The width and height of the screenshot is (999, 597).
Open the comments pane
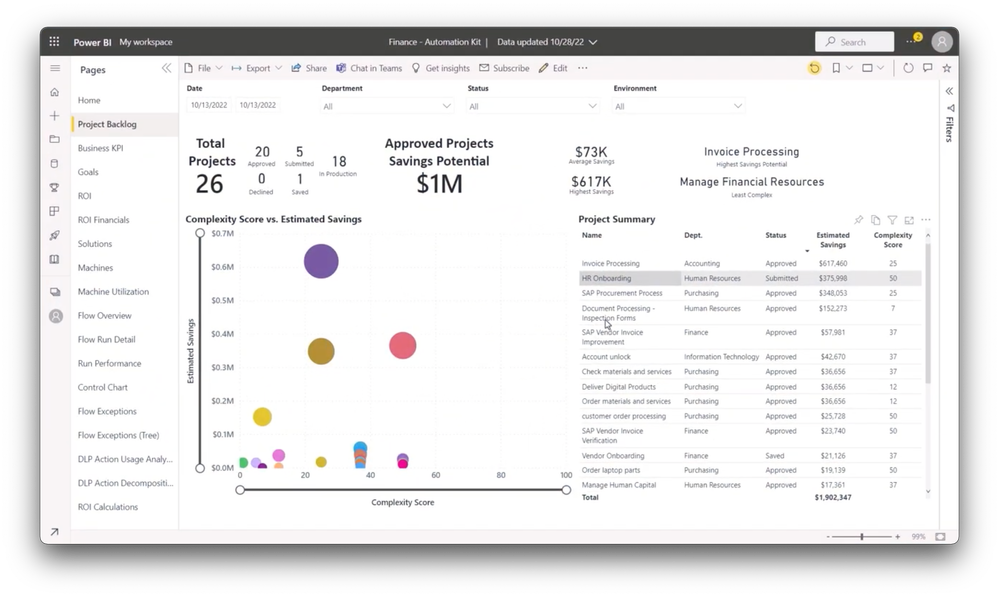tap(928, 68)
